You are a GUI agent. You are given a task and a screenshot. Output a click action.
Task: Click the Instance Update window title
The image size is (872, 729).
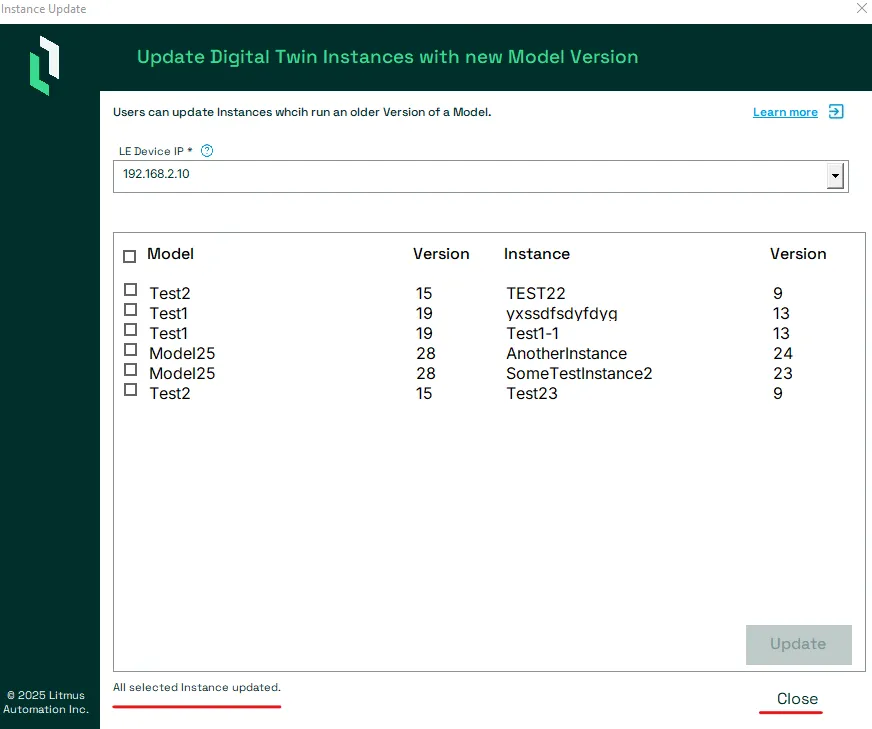click(x=43, y=9)
